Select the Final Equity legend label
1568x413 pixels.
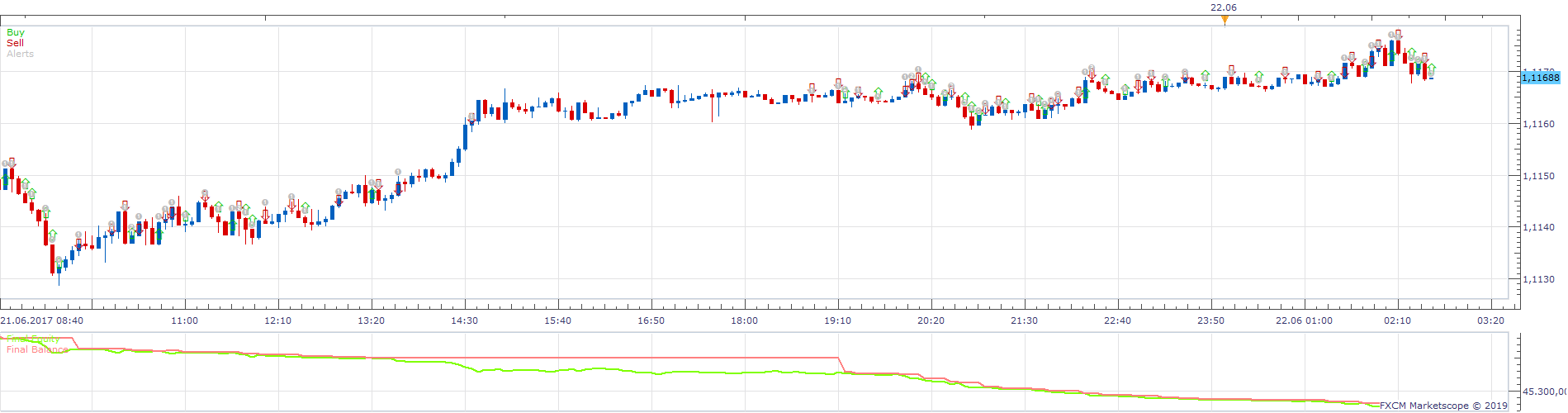click(33, 339)
